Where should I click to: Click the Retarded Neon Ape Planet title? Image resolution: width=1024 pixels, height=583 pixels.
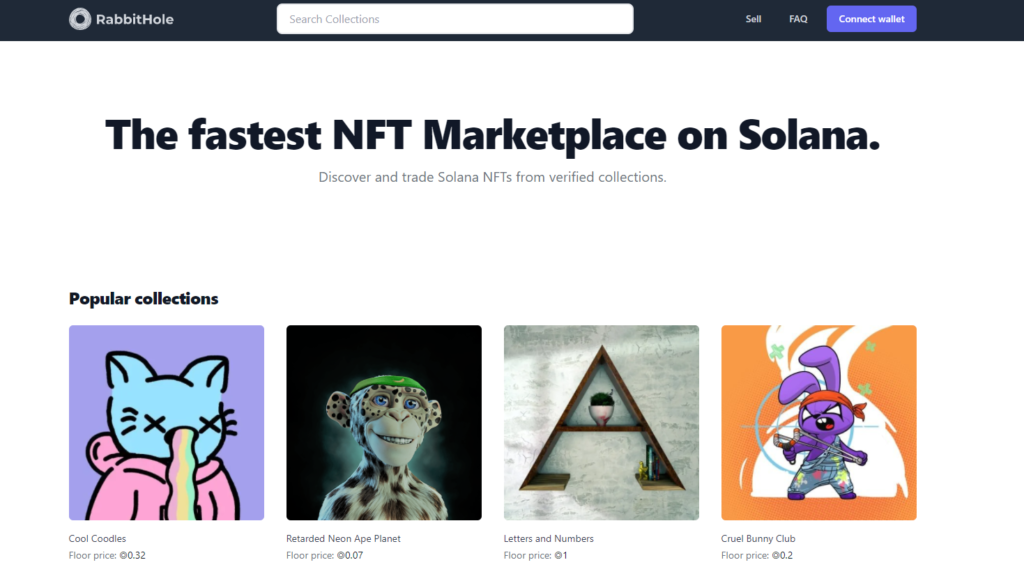tap(343, 538)
